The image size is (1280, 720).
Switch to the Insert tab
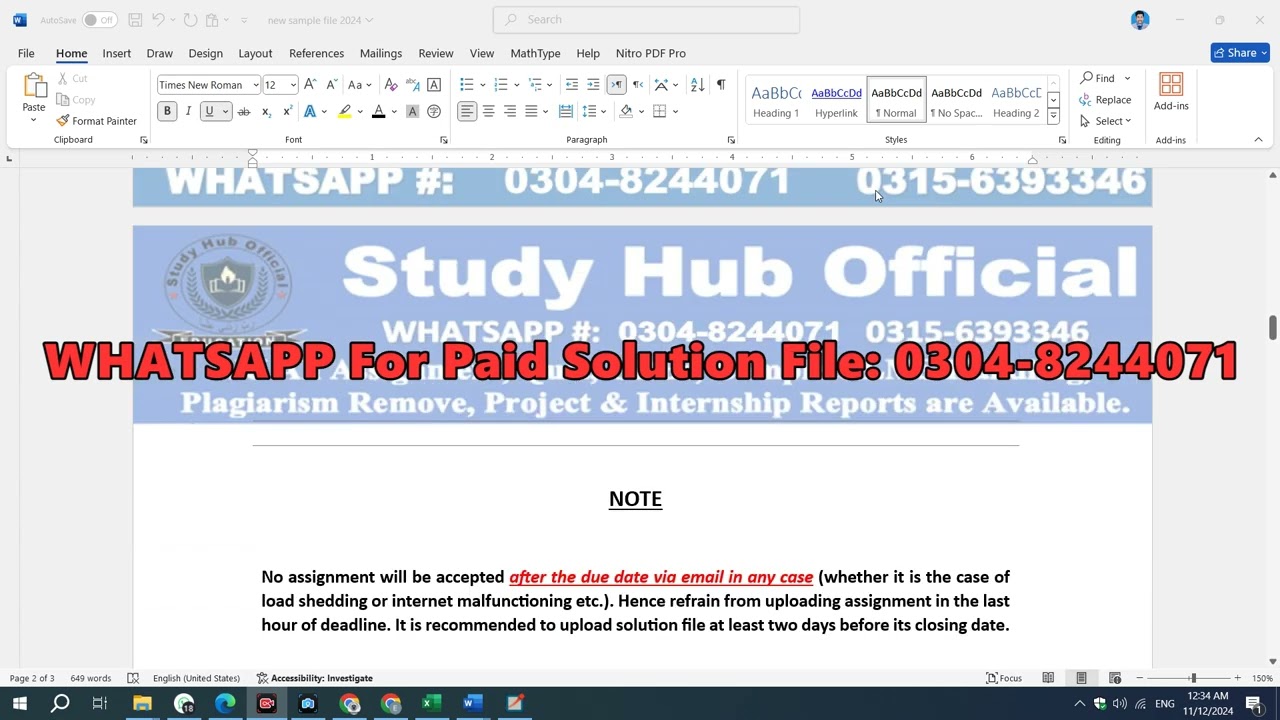116,53
